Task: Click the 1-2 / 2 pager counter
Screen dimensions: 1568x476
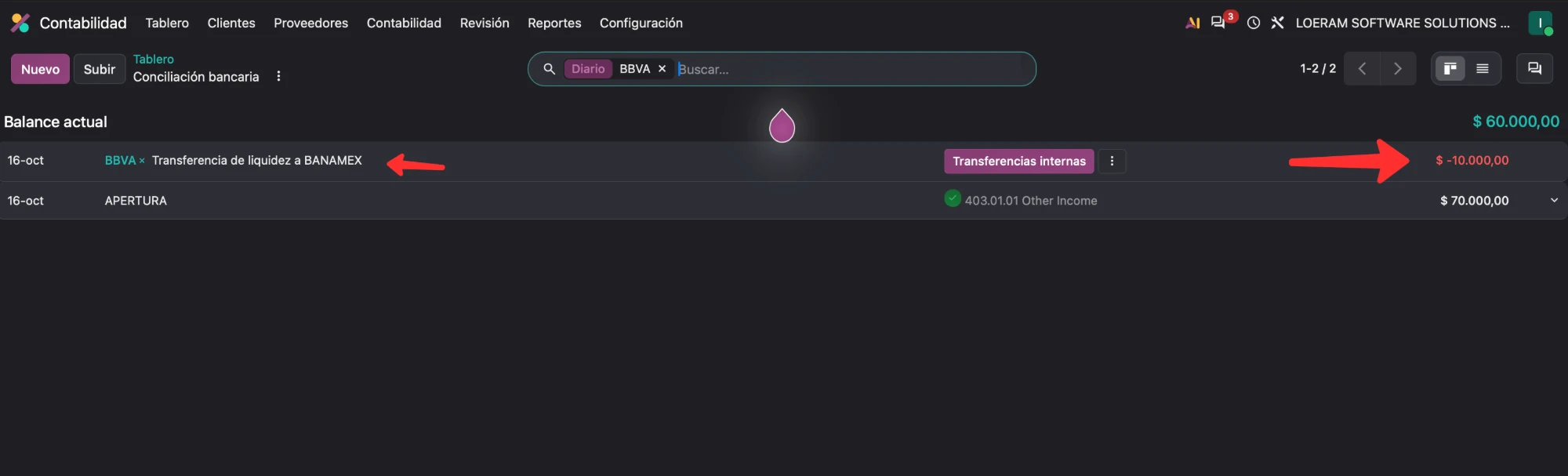Action: pyautogui.click(x=1318, y=69)
